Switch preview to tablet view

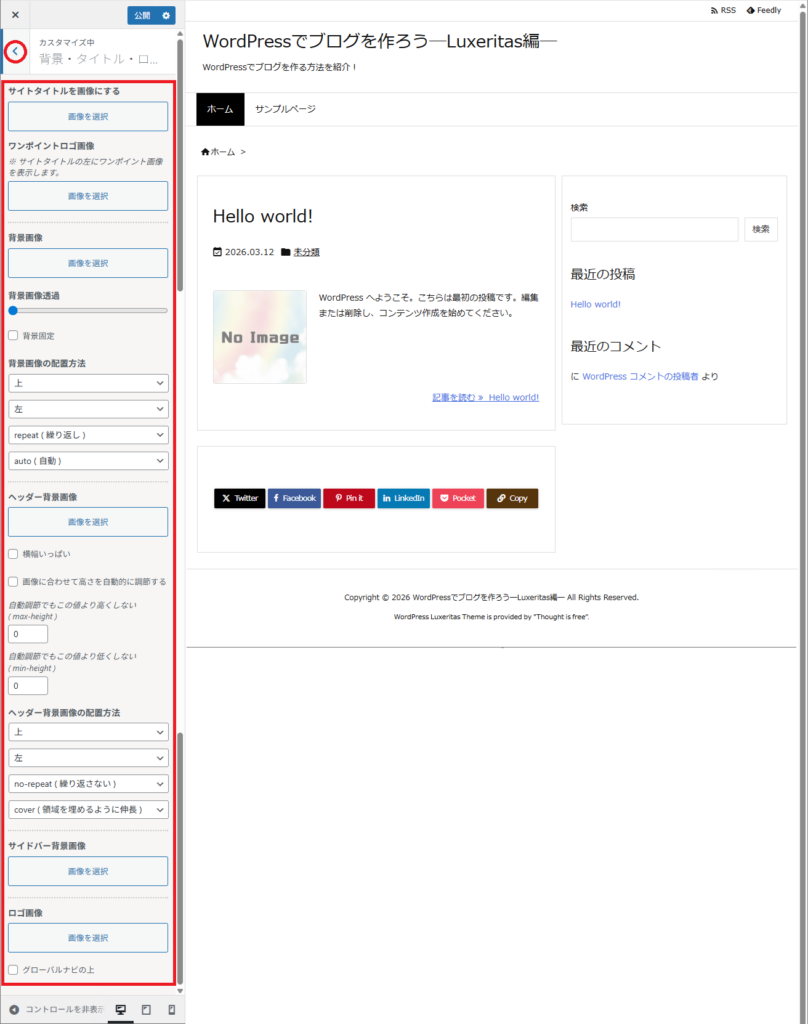pyautogui.click(x=146, y=1010)
